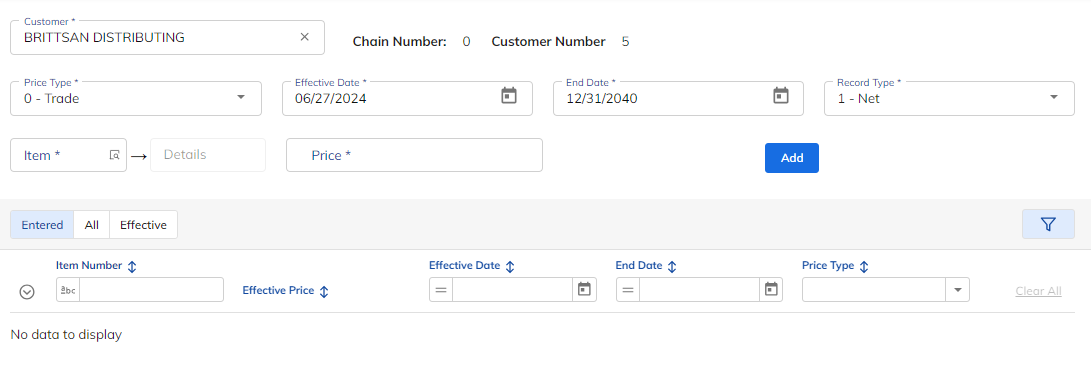1091x386 pixels.
Task: Expand the circled chevron in grid header
Action: (x=27, y=292)
